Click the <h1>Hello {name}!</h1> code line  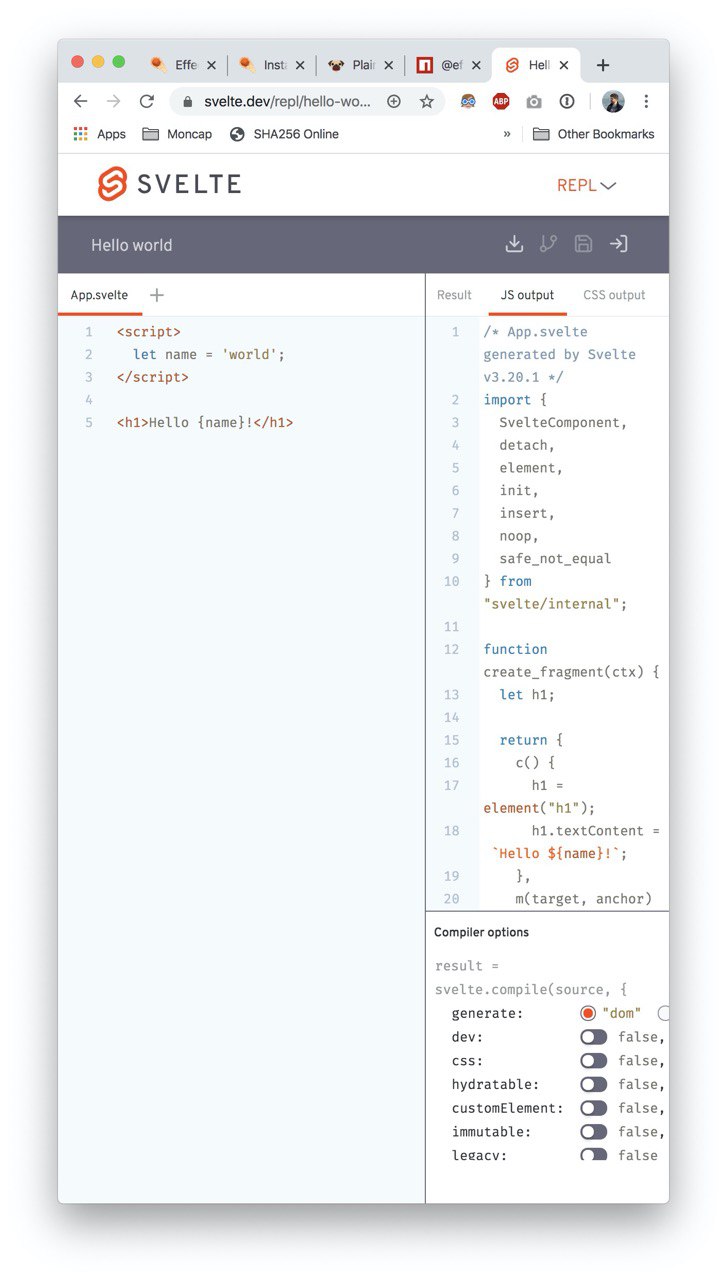tap(205, 423)
